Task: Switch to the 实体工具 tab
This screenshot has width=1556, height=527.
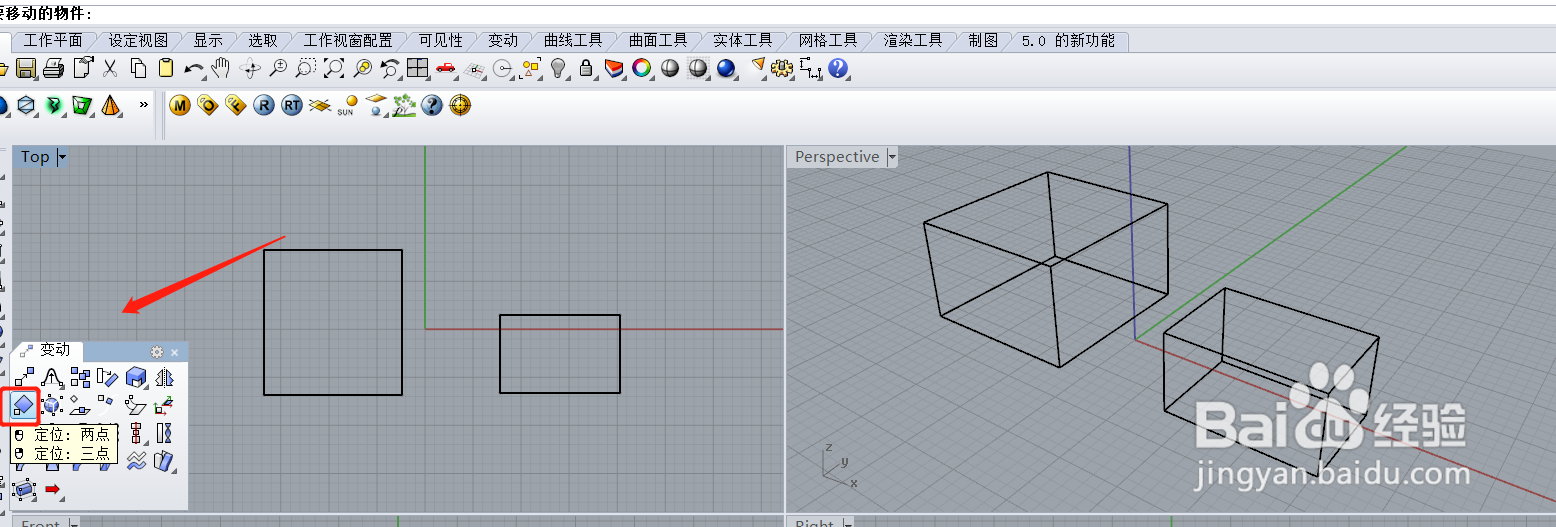Action: click(x=743, y=41)
